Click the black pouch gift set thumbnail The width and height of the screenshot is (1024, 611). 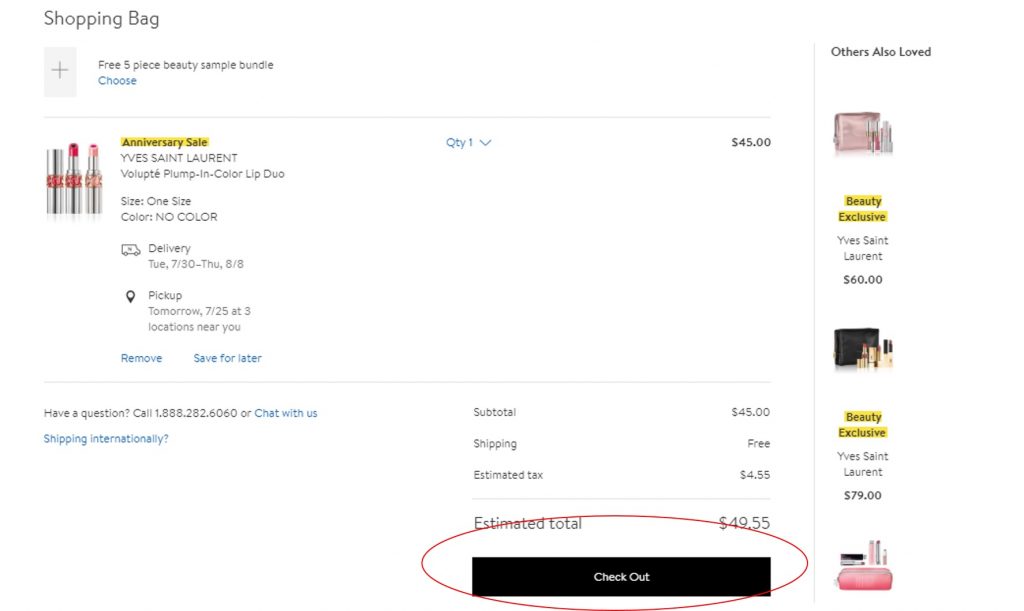click(x=862, y=349)
